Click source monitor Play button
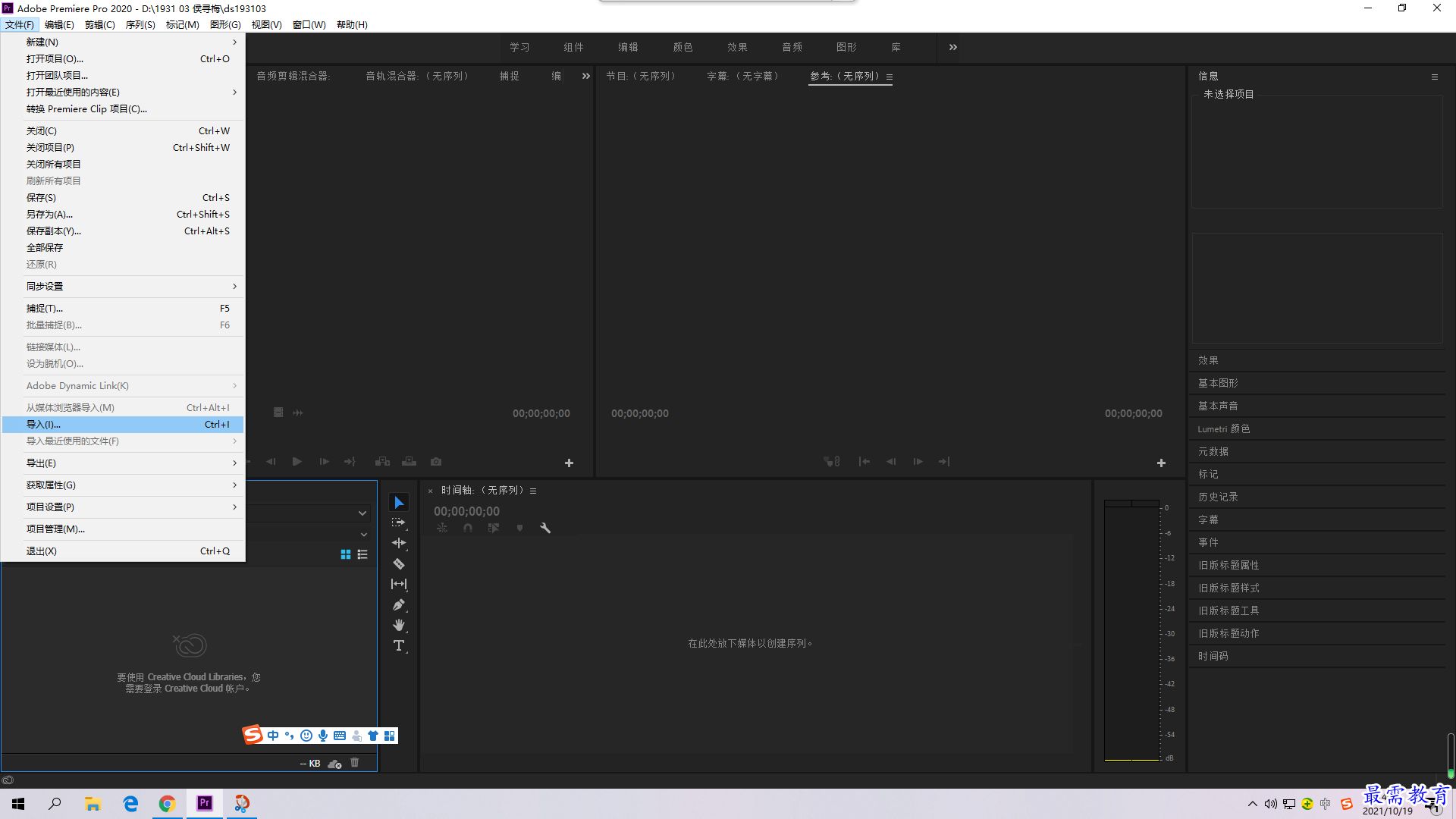Image resolution: width=1456 pixels, height=819 pixels. 297,461
